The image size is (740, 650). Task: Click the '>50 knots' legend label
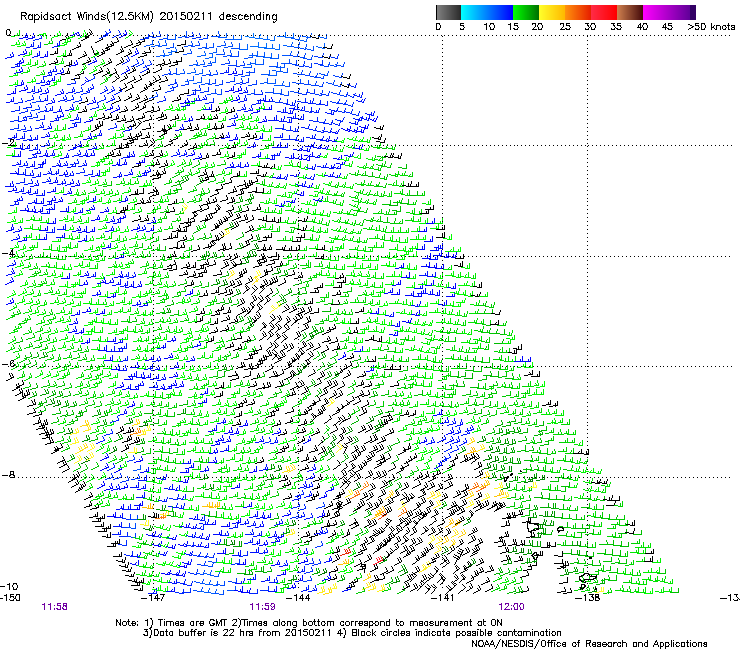tap(712, 27)
